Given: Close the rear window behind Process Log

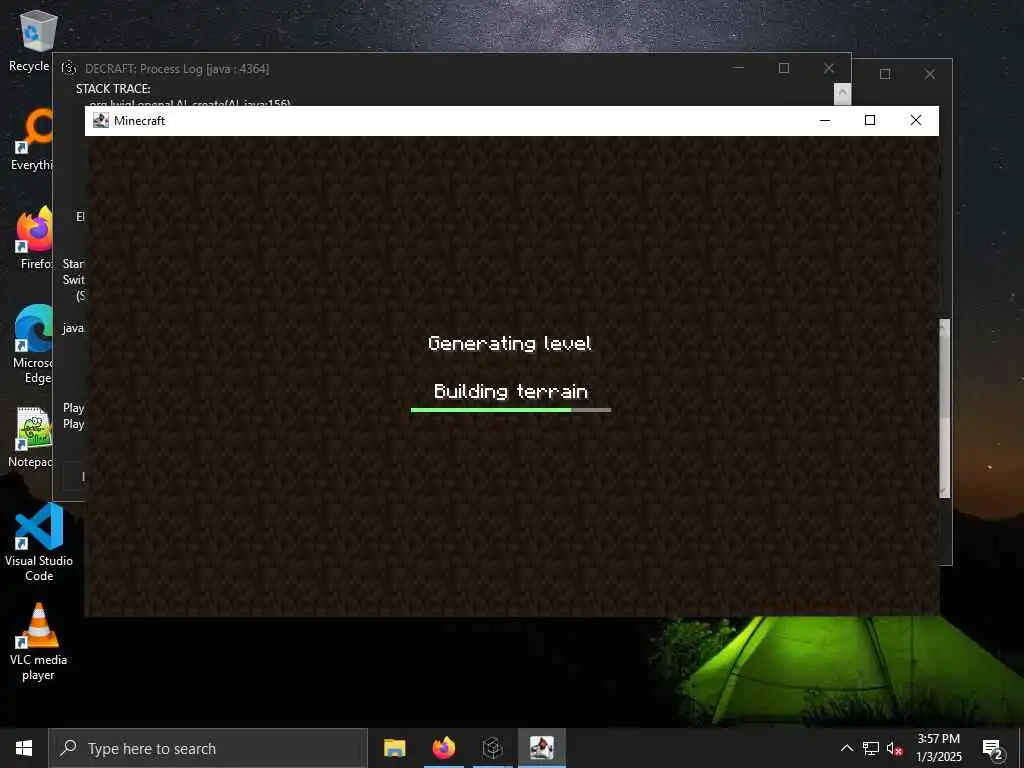Looking at the screenshot, I should [x=930, y=74].
